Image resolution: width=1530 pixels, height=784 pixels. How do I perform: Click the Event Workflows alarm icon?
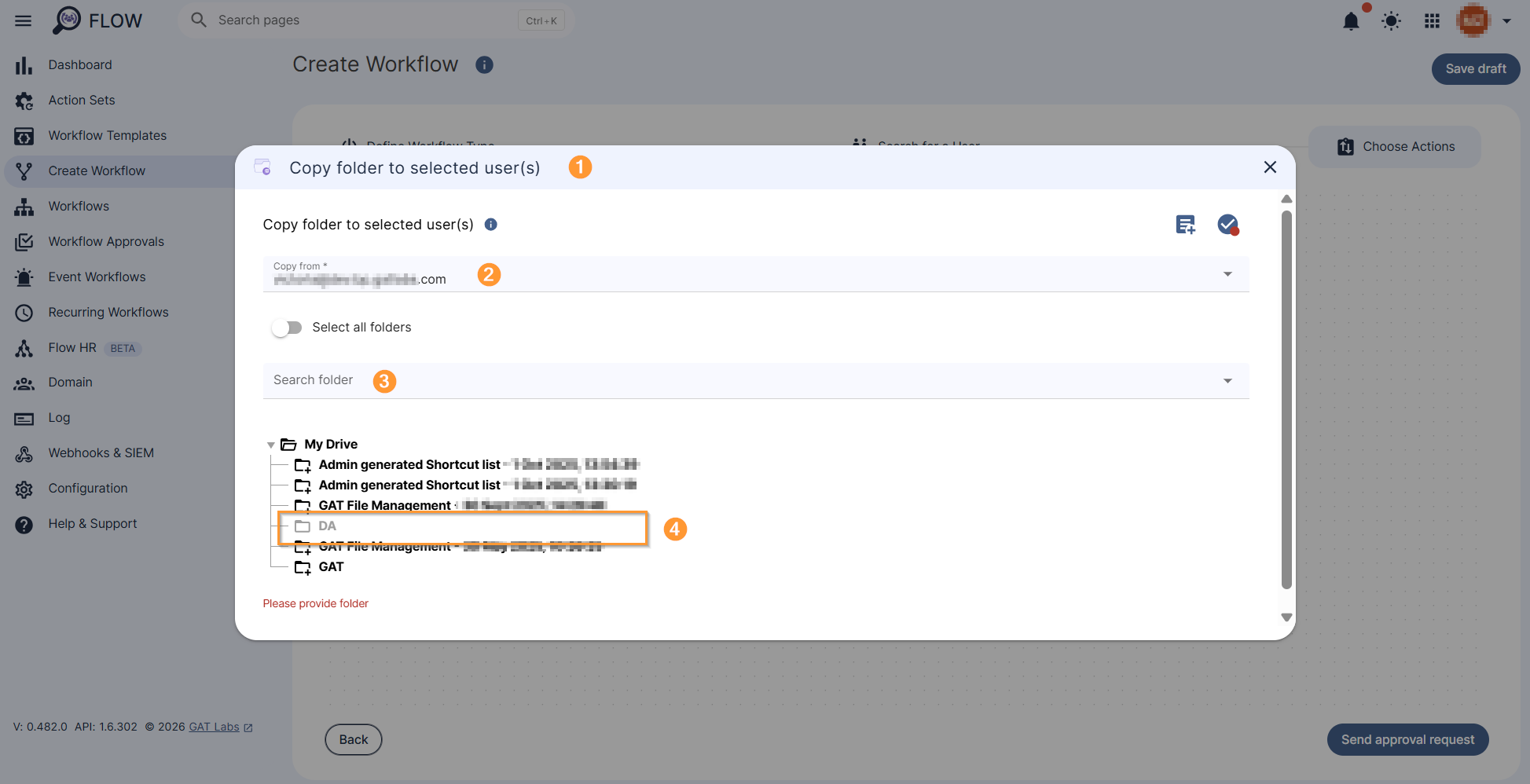click(24, 277)
